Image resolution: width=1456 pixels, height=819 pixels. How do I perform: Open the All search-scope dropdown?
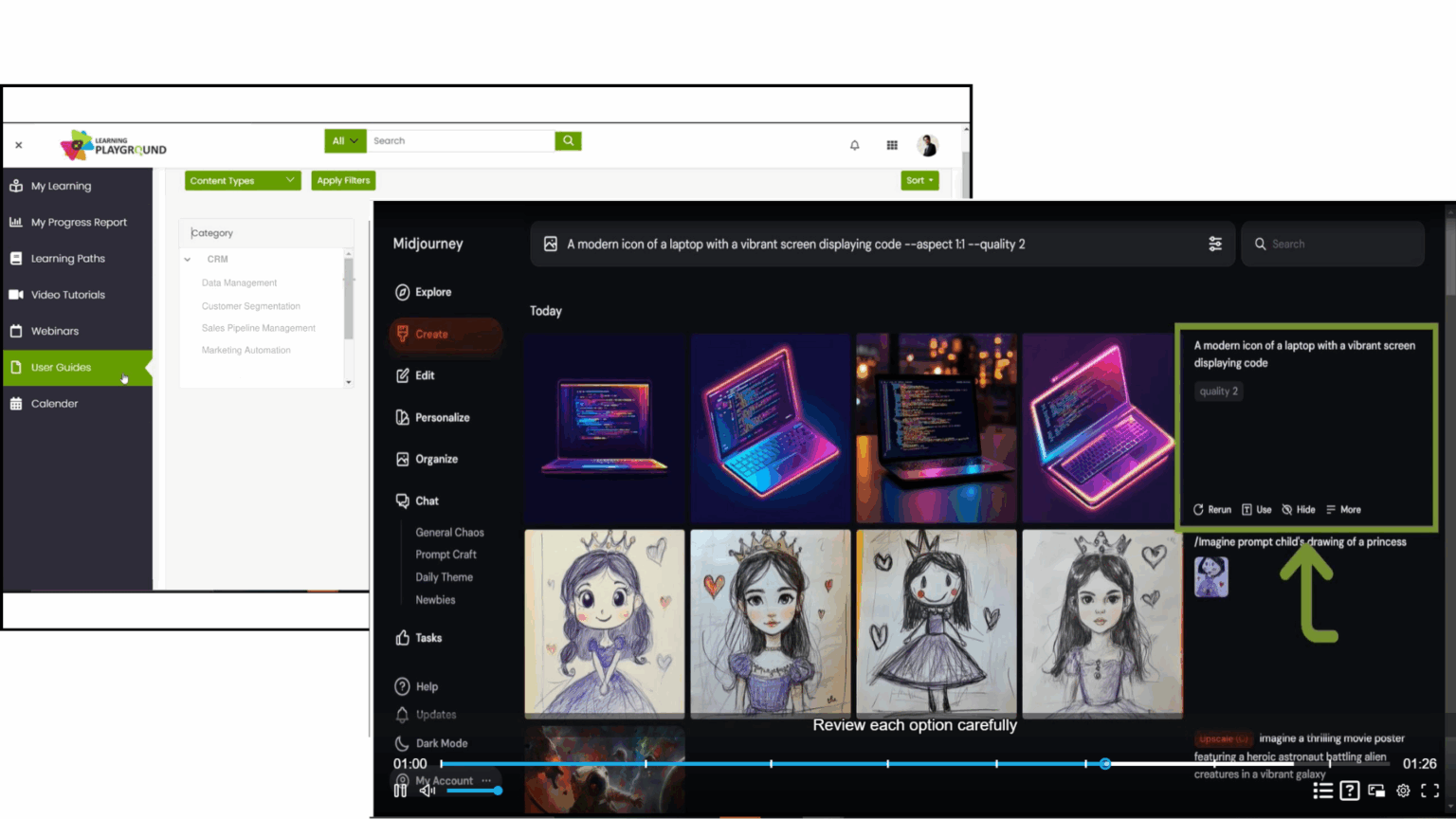(x=345, y=140)
